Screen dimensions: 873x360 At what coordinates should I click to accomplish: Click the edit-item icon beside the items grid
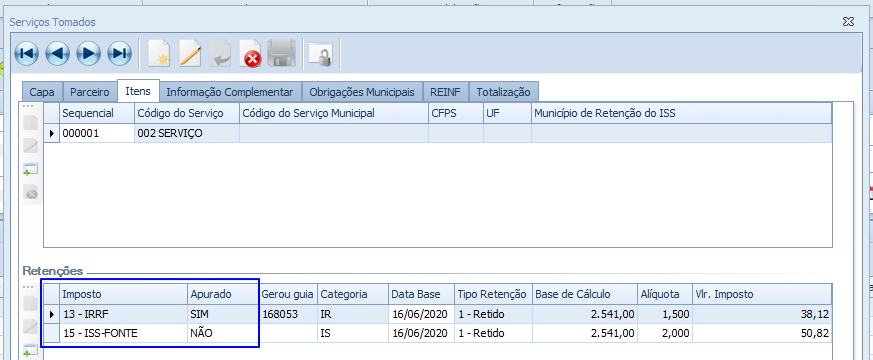pyautogui.click(x=31, y=145)
